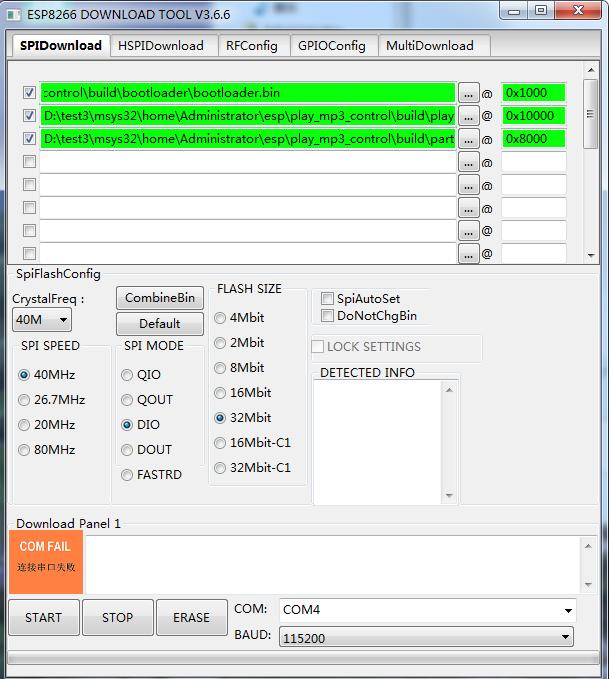The image size is (609, 679).
Task: Click the START button
Action: [44, 618]
